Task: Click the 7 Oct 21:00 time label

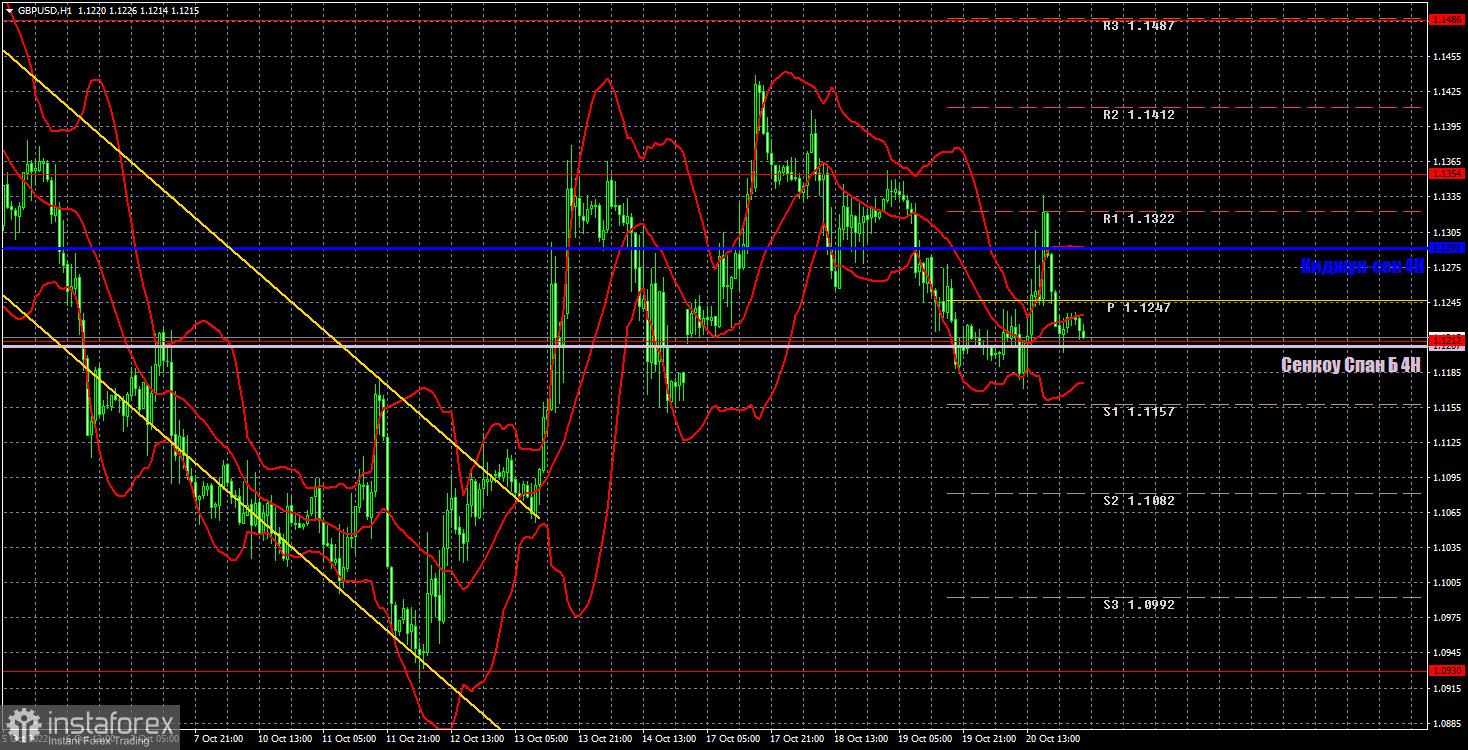Action: point(216,740)
